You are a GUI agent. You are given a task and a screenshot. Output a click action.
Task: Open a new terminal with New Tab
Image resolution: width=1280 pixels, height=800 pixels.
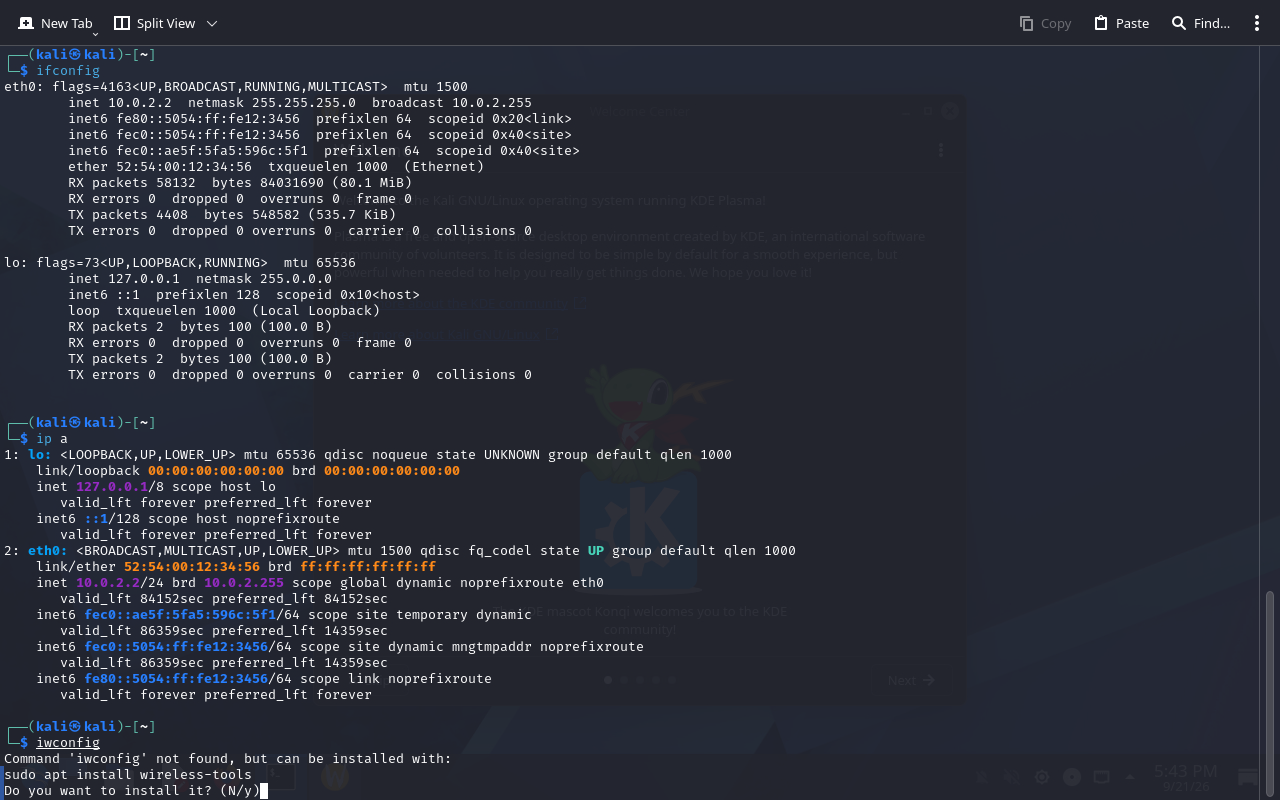55,23
